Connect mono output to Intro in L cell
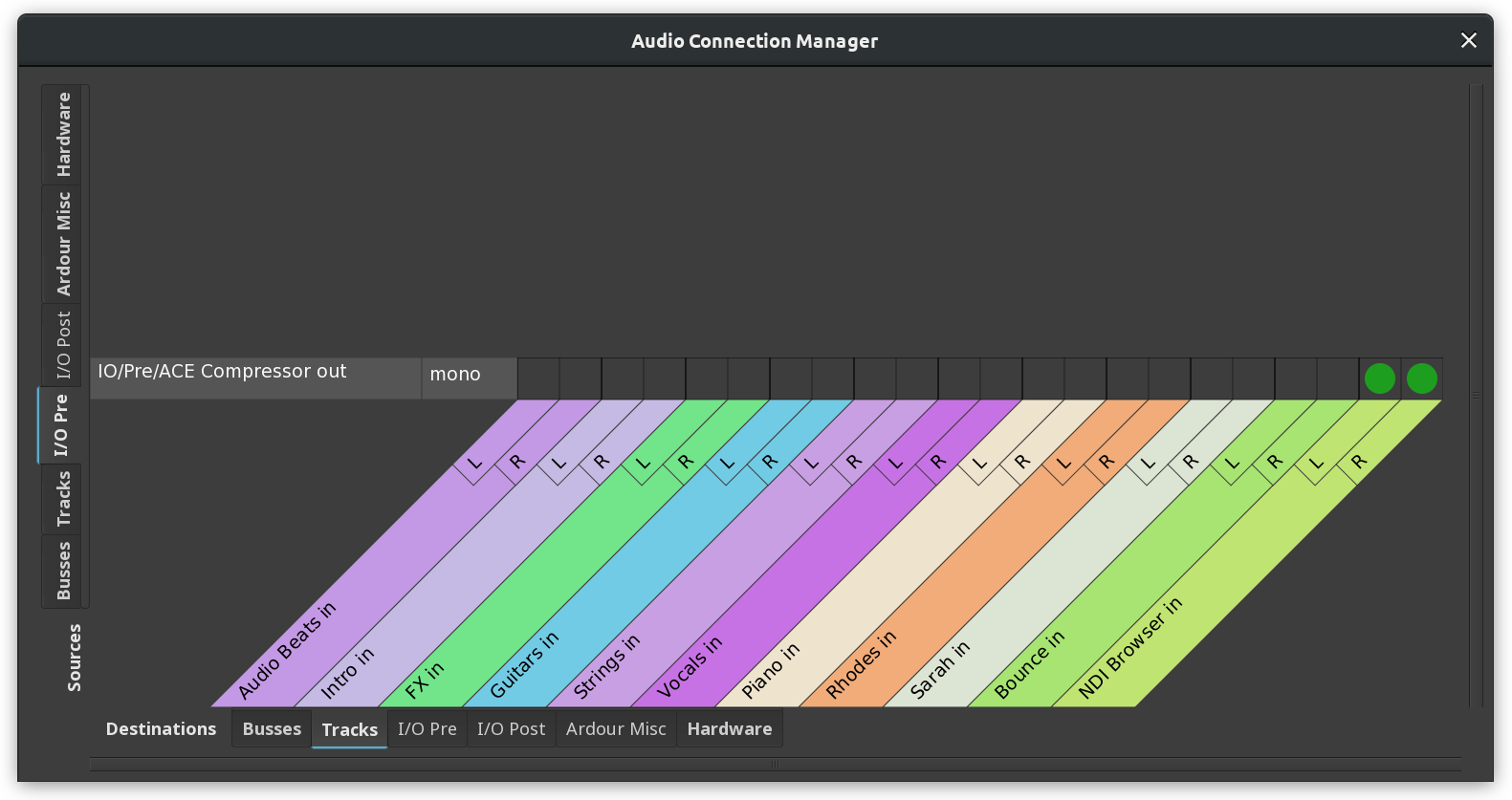Viewport: 1512px width, 800px height. point(623,378)
